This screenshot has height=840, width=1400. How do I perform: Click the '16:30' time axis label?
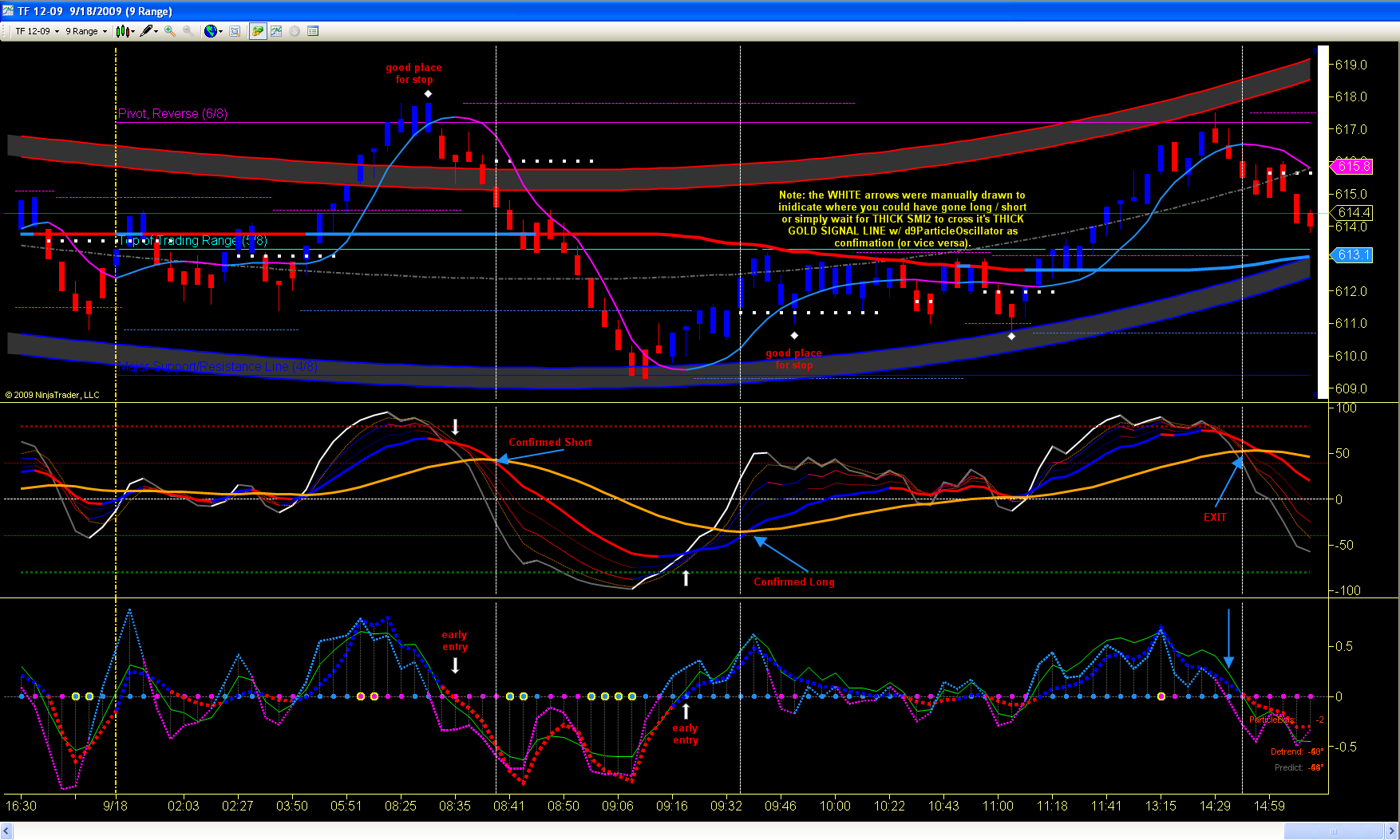[22, 806]
